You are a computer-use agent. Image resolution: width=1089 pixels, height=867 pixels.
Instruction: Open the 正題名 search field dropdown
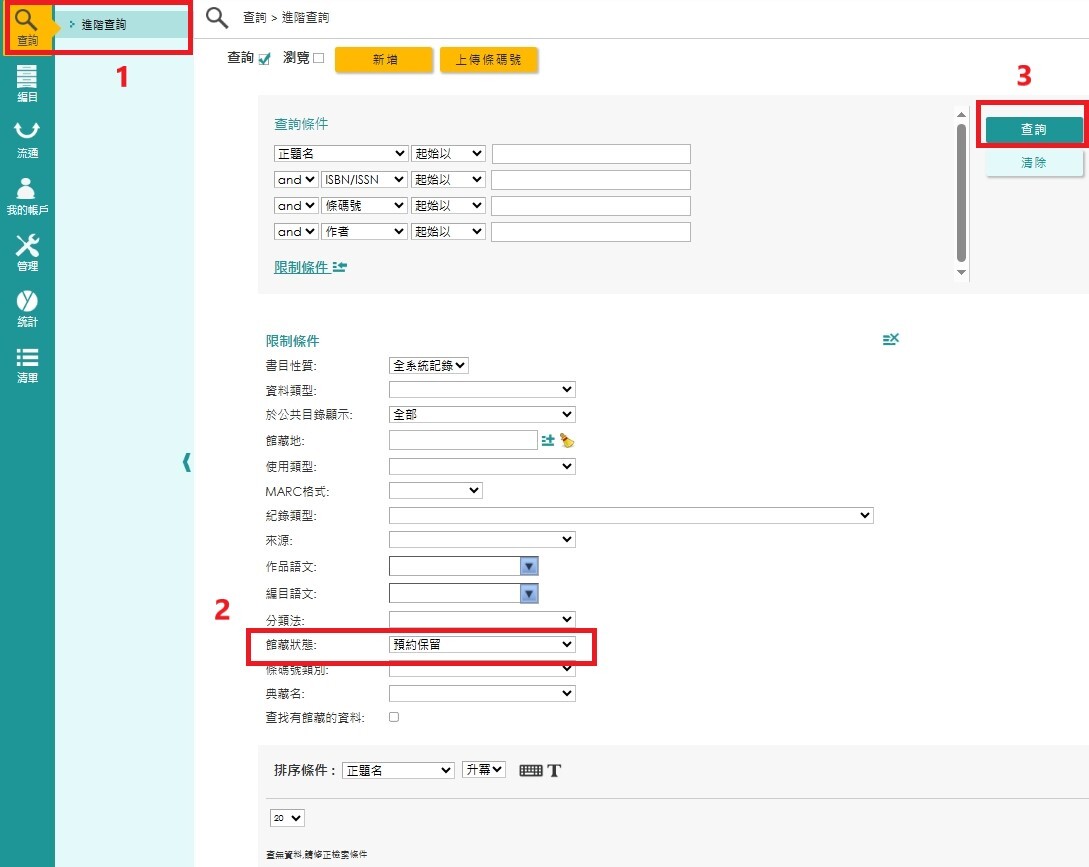coord(340,154)
